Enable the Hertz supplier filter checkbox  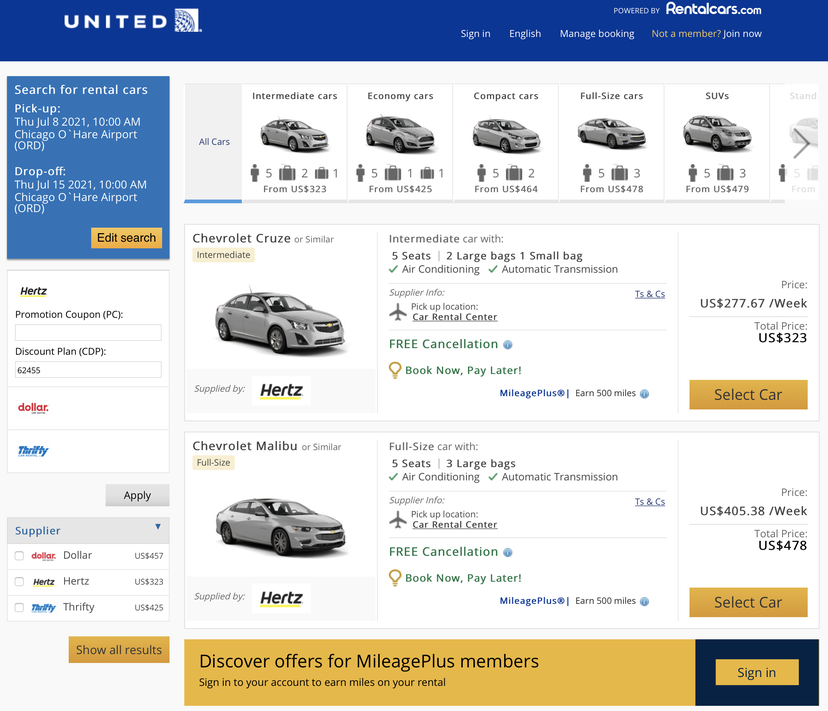click(20, 581)
